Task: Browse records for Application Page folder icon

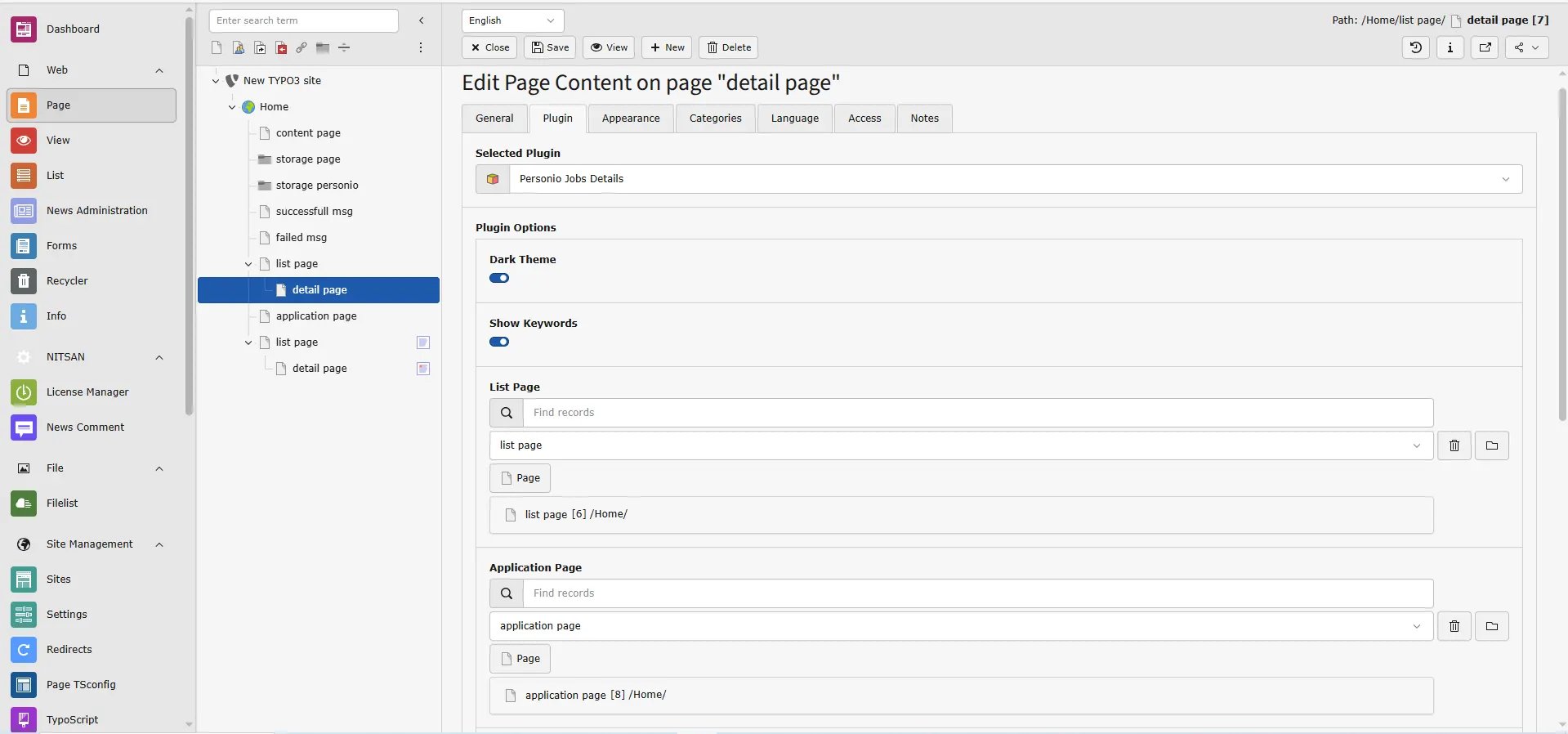Action: pos(1492,626)
